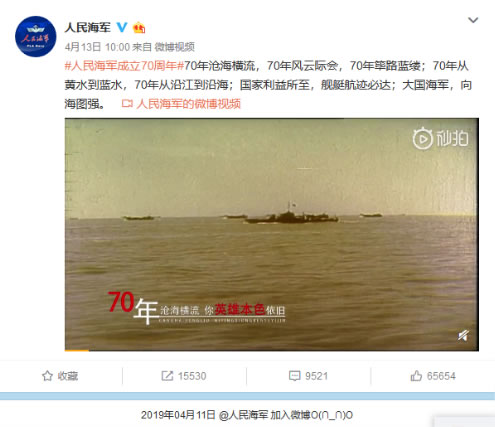Click the 秒拍 watermark logo
495x427 pixels.
coord(440,138)
